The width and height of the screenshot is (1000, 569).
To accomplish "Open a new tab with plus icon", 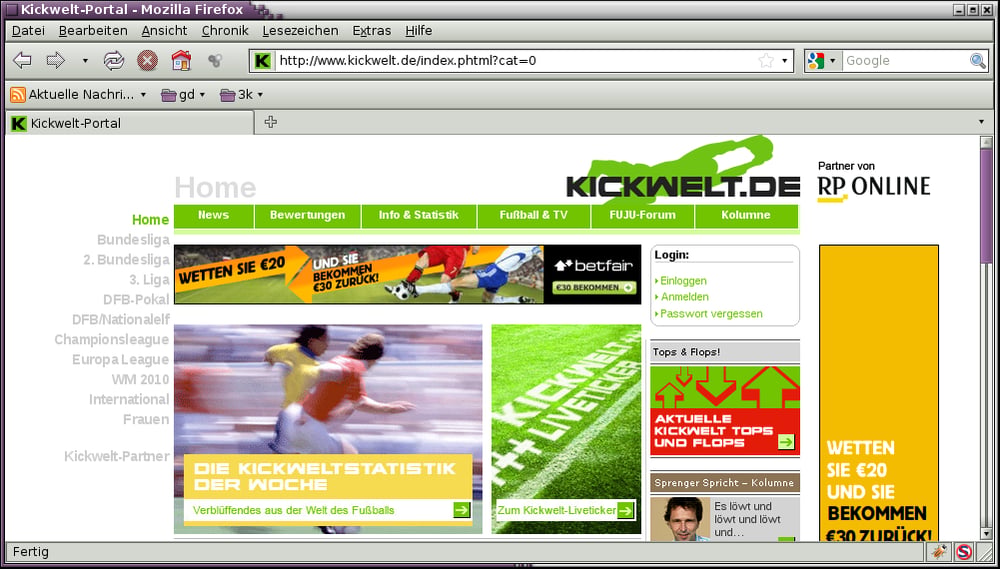I will pos(270,122).
